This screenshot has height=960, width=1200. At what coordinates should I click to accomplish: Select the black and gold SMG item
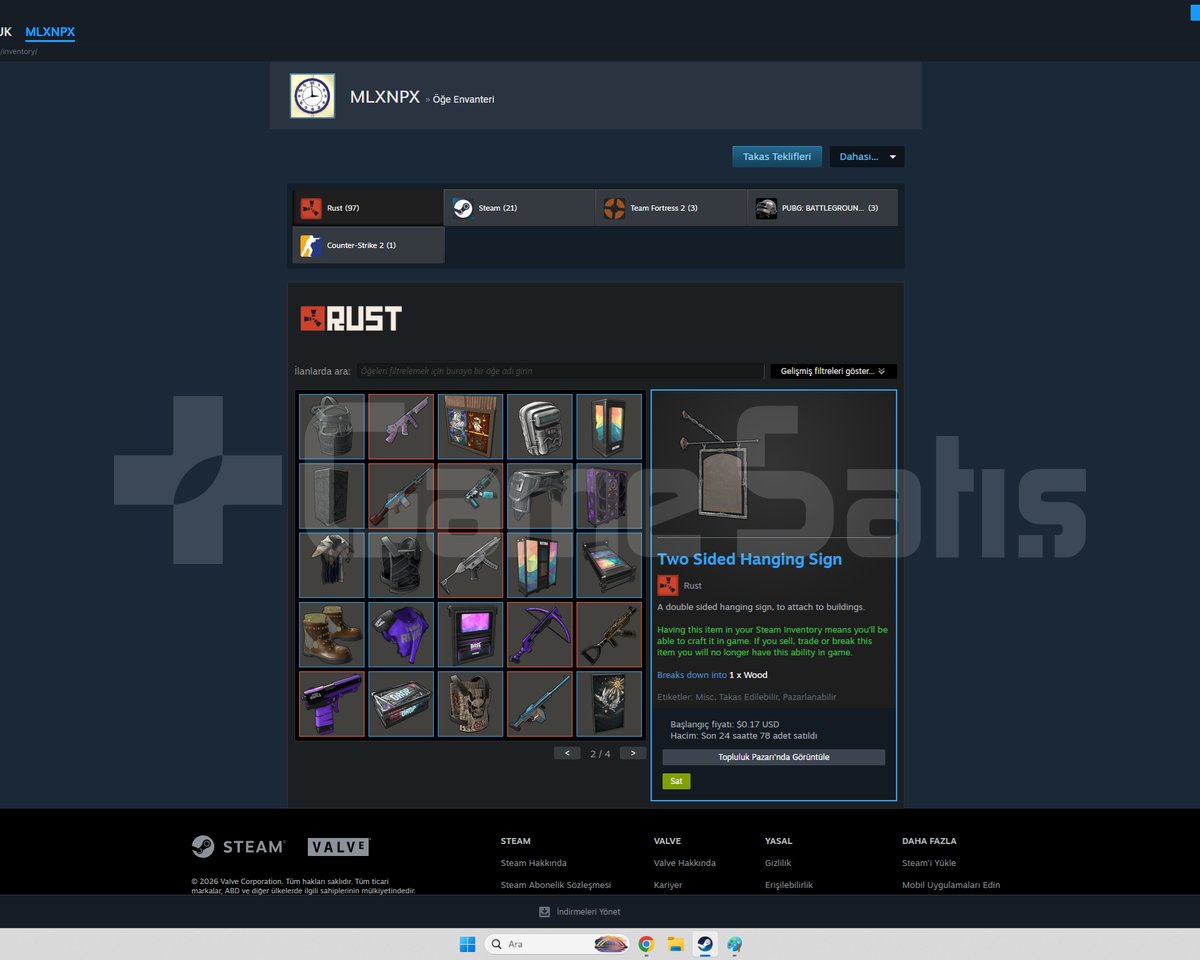(609, 635)
